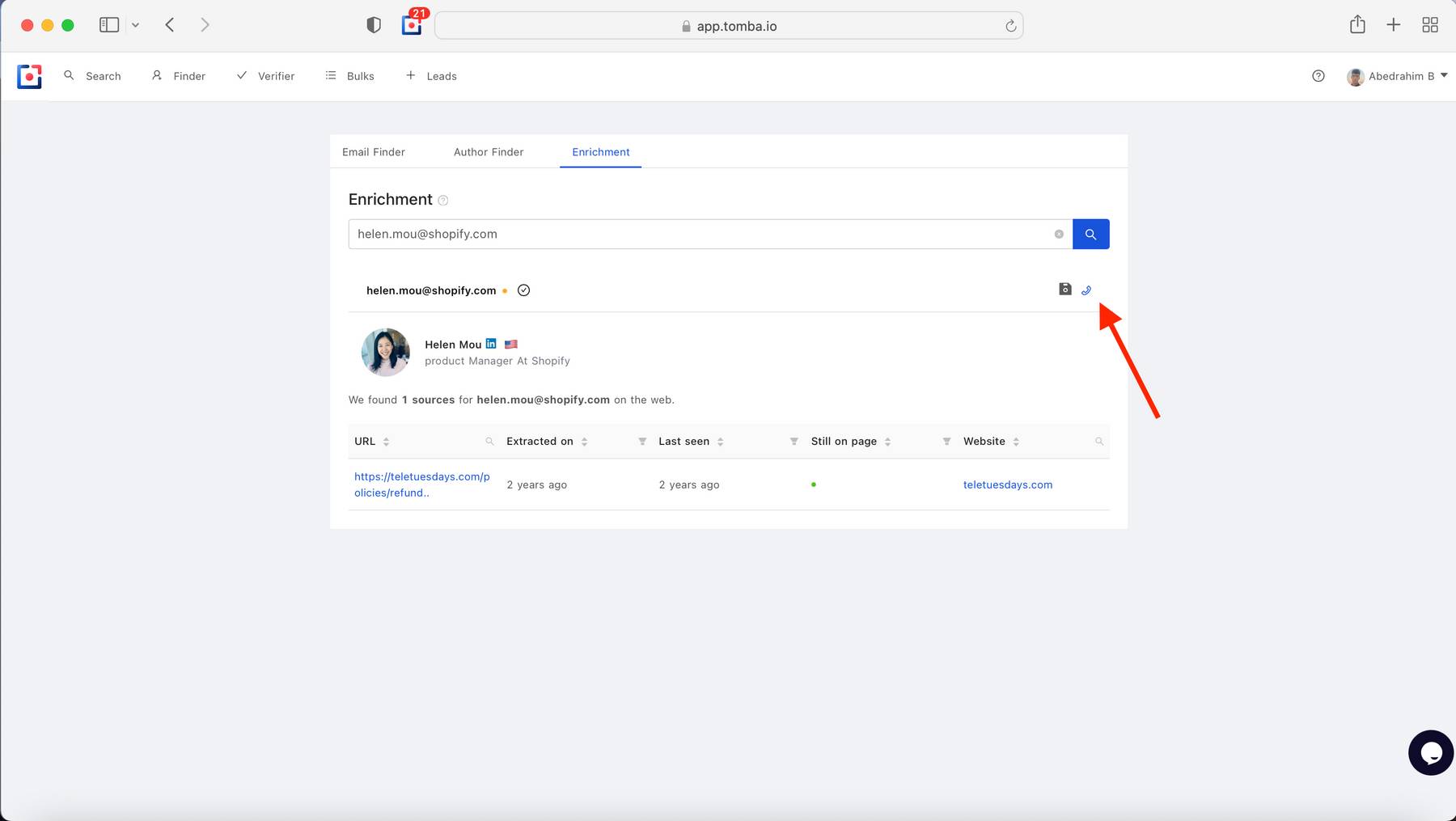
Task: Open the chat support bubble
Action: (1431, 752)
